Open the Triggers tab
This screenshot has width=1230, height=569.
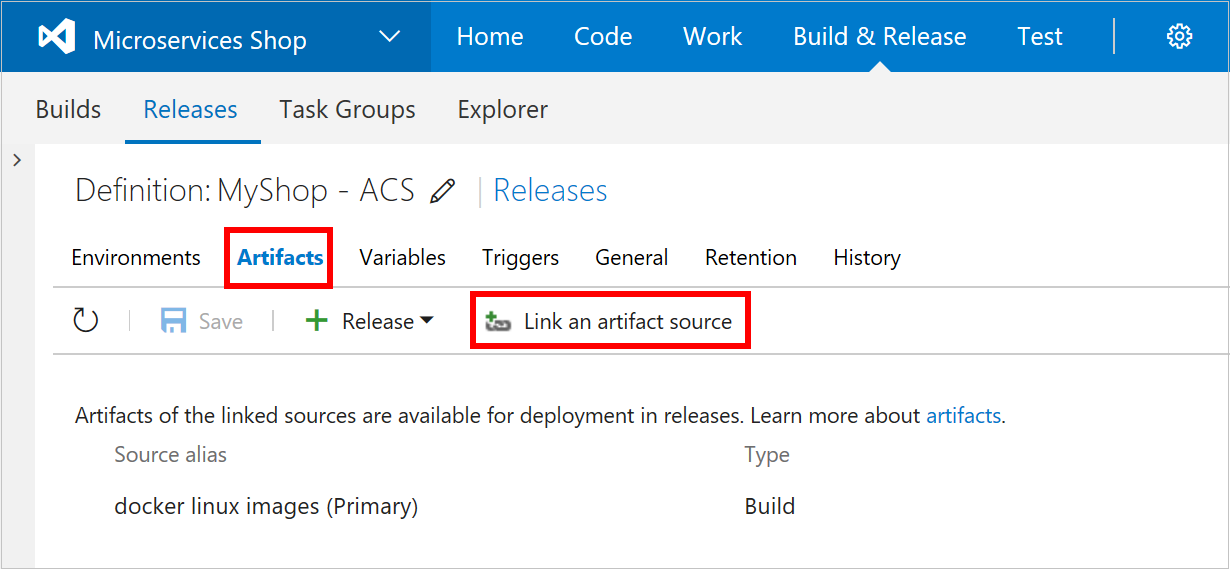[520, 258]
